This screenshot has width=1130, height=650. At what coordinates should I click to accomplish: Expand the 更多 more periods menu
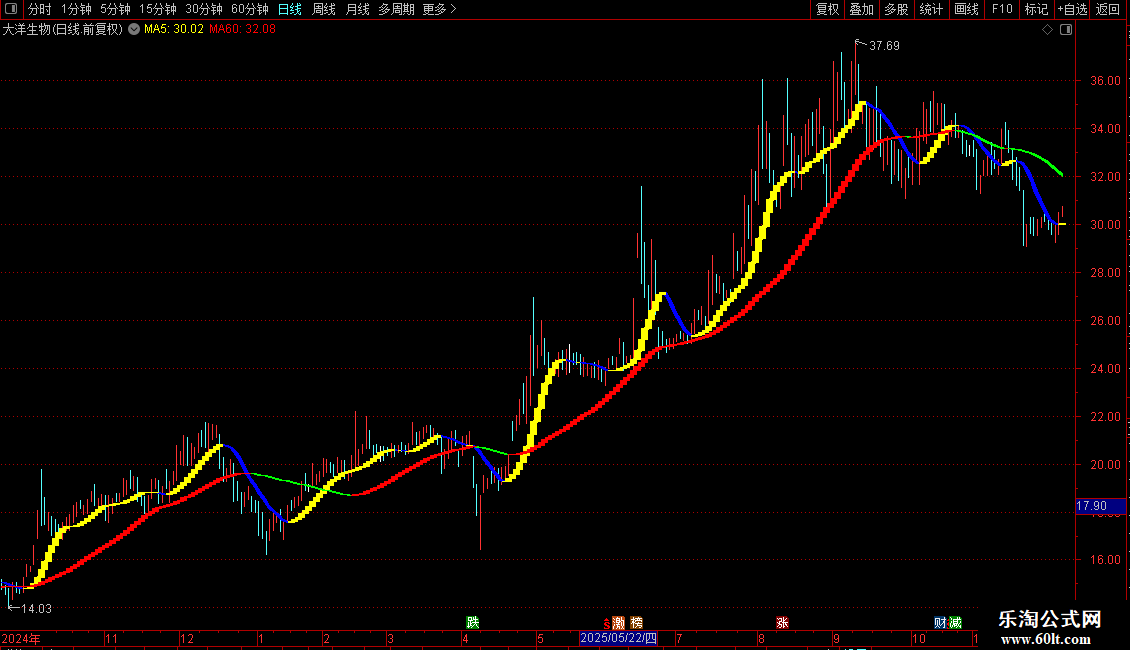tap(439, 9)
